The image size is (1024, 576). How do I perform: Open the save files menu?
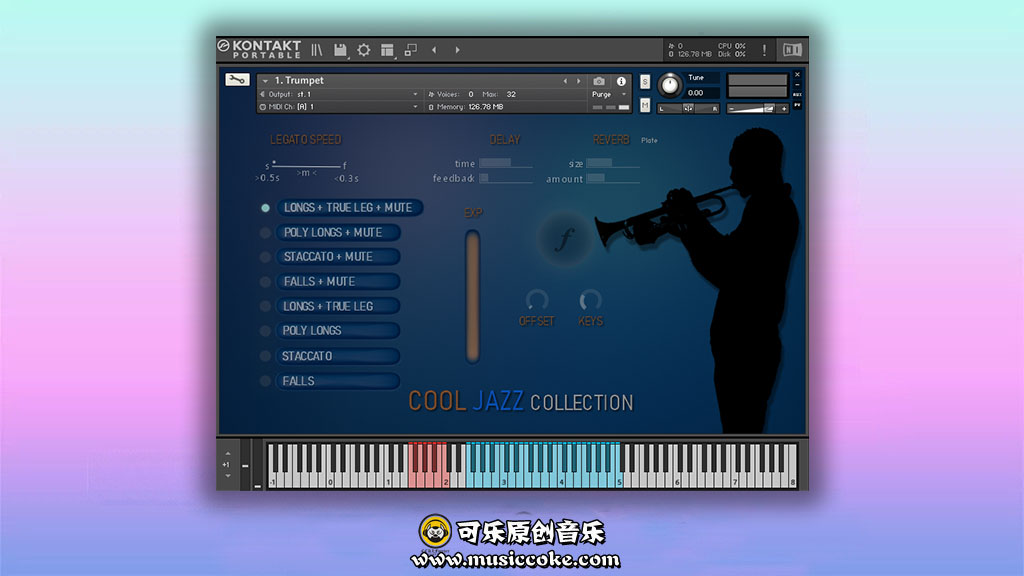(x=340, y=50)
